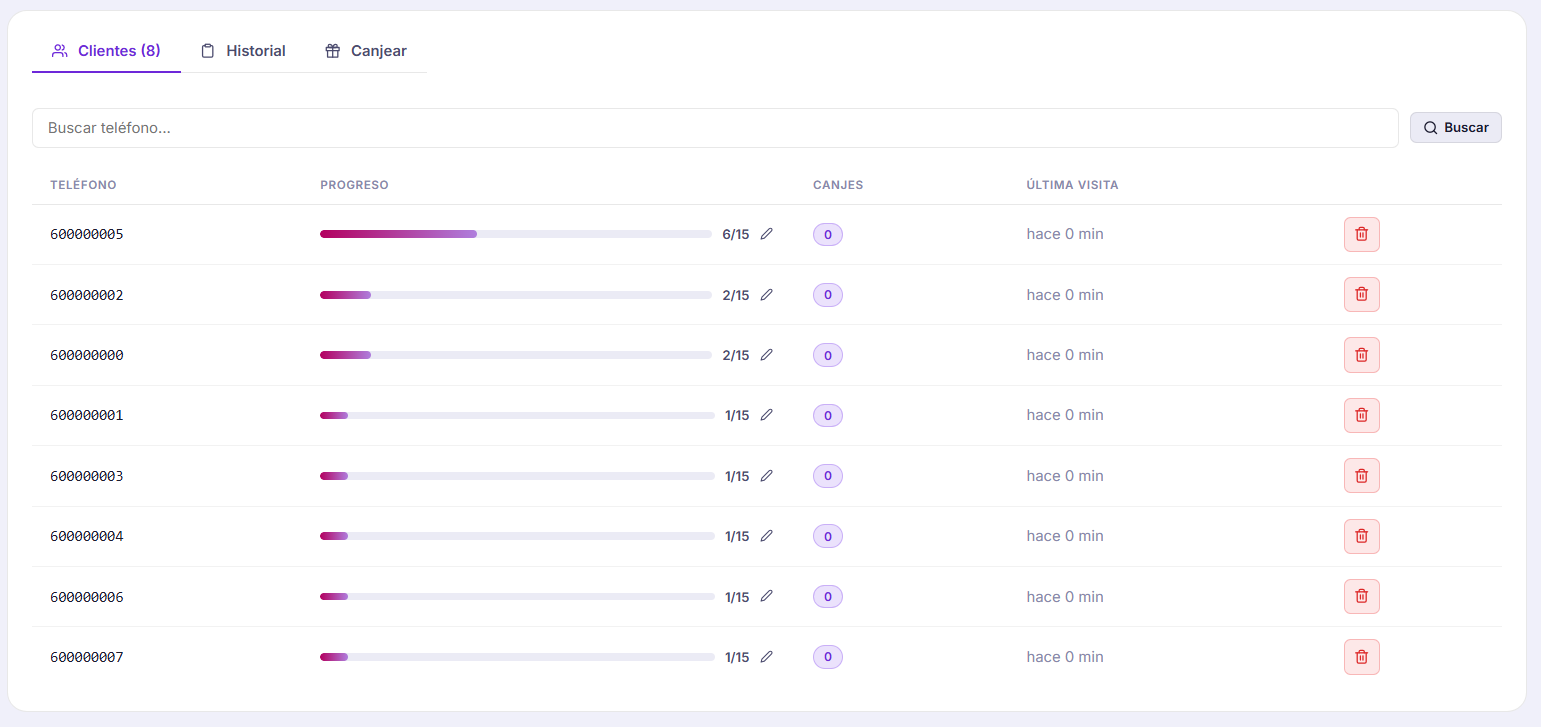Edit progress pencil for 600000005
The width and height of the screenshot is (1541, 727).
(767, 234)
